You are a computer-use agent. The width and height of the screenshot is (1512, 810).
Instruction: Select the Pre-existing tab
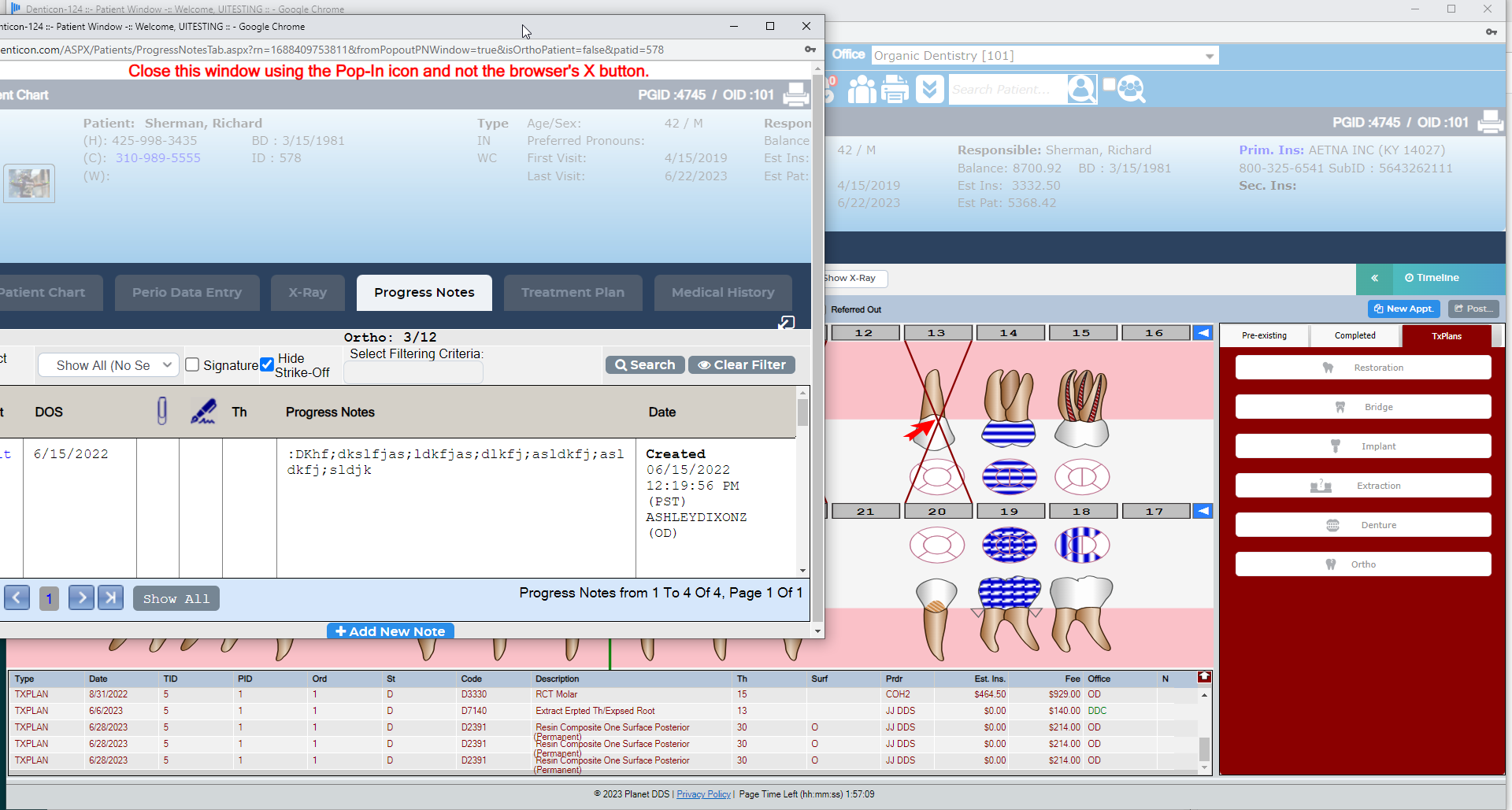[x=1264, y=336]
